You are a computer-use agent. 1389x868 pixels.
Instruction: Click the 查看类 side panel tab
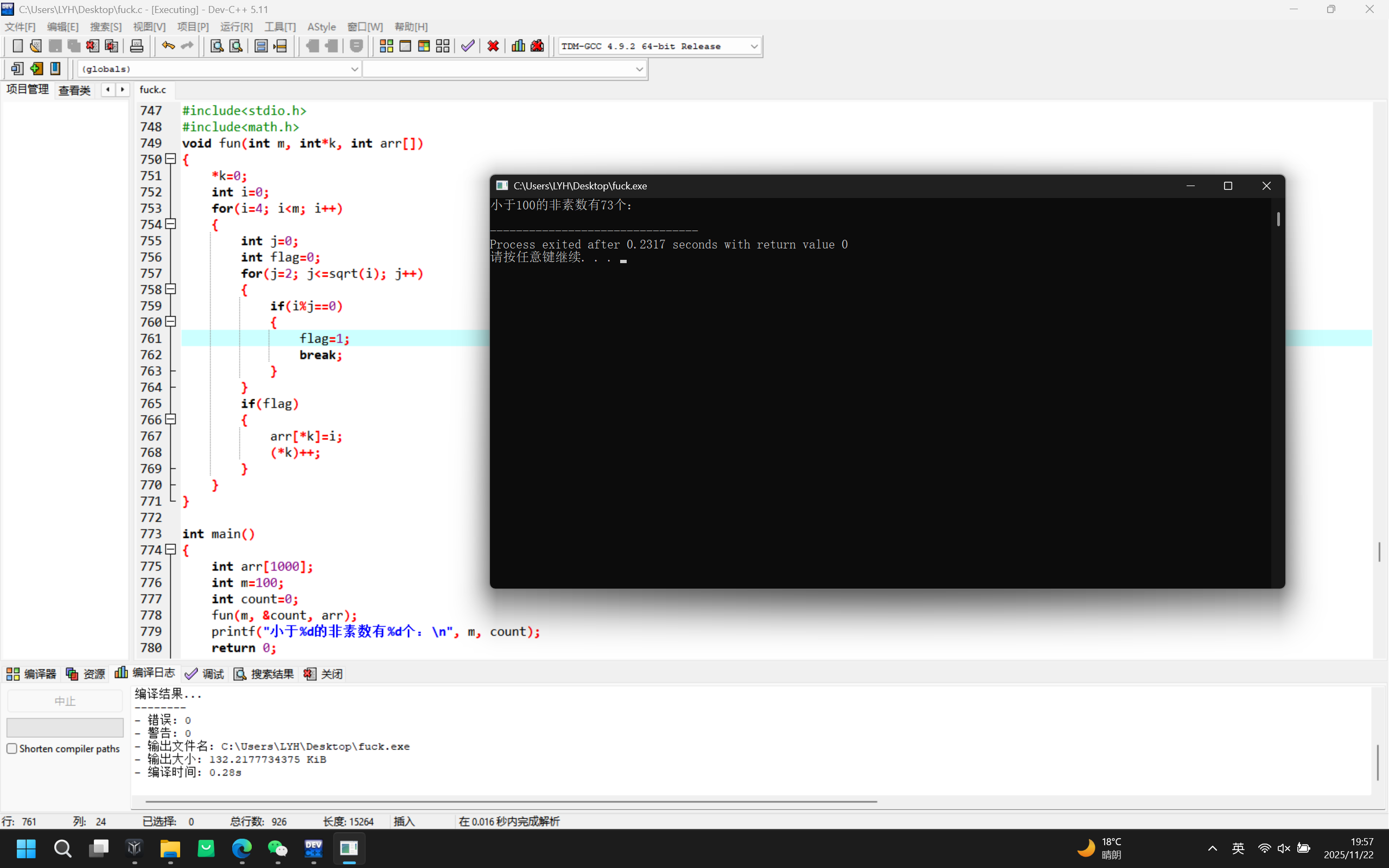point(75,90)
